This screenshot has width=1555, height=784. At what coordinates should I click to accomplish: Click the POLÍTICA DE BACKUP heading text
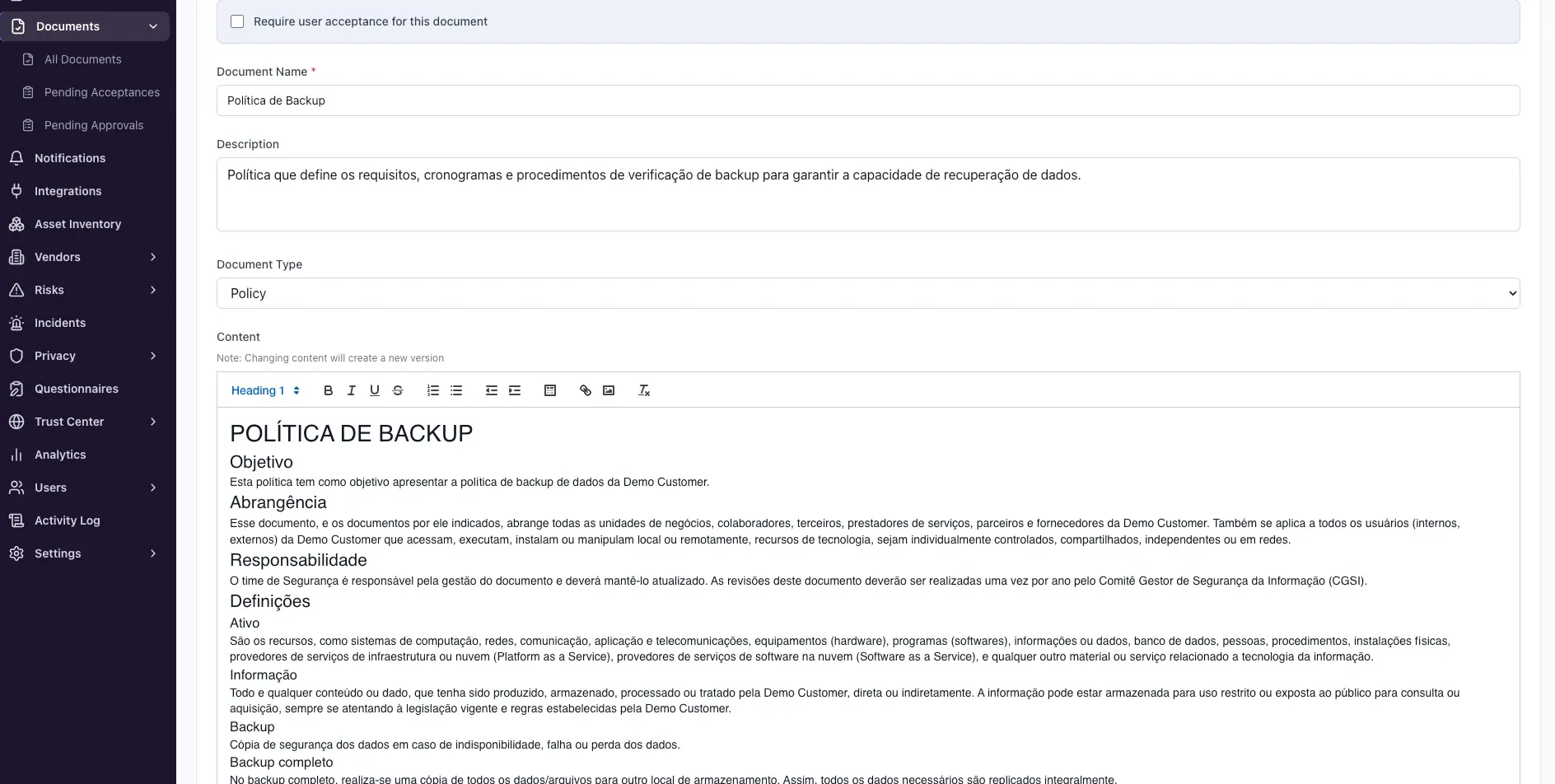351,433
